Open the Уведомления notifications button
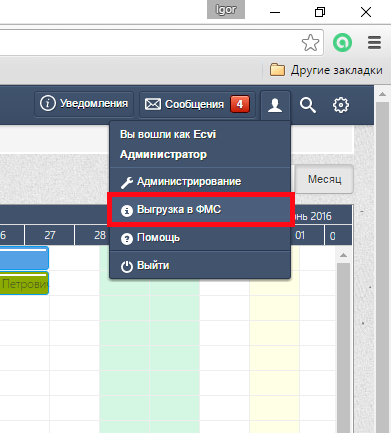This screenshot has width=391, height=433. pos(84,104)
